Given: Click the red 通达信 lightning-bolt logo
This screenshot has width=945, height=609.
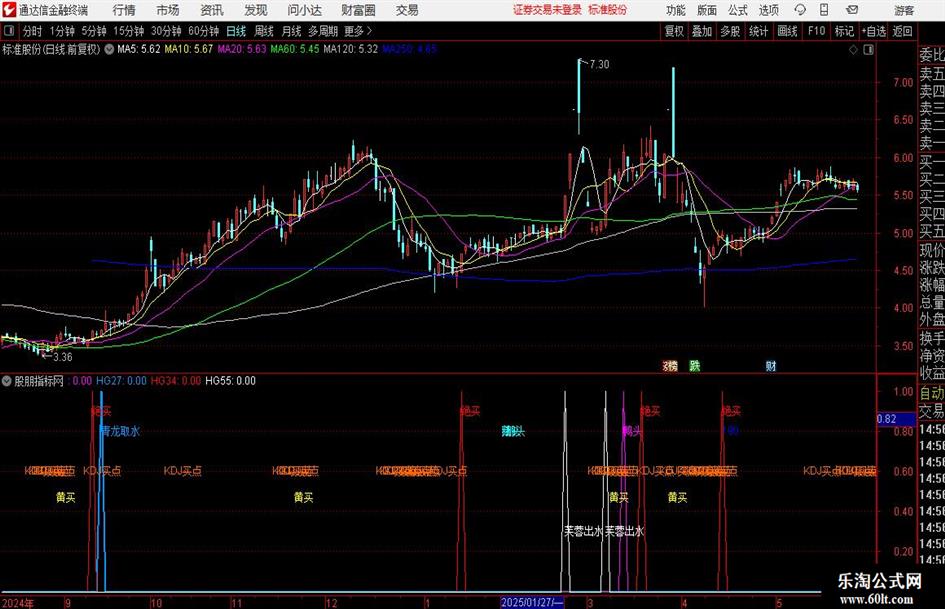Looking at the screenshot, I should tap(9, 10).
